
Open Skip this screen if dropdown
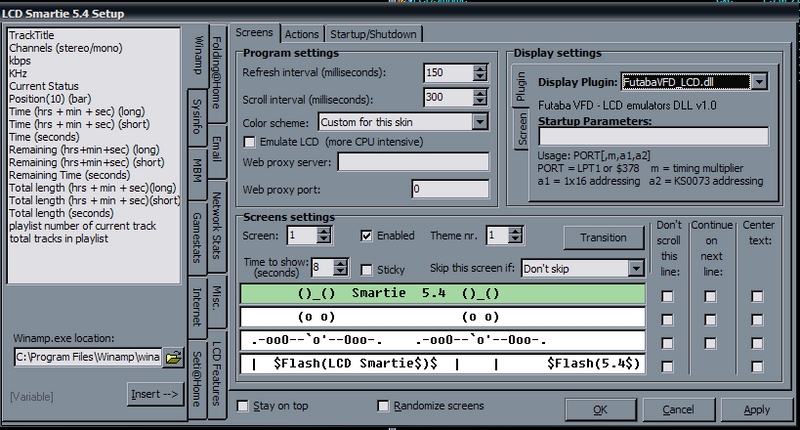[x=636, y=268]
